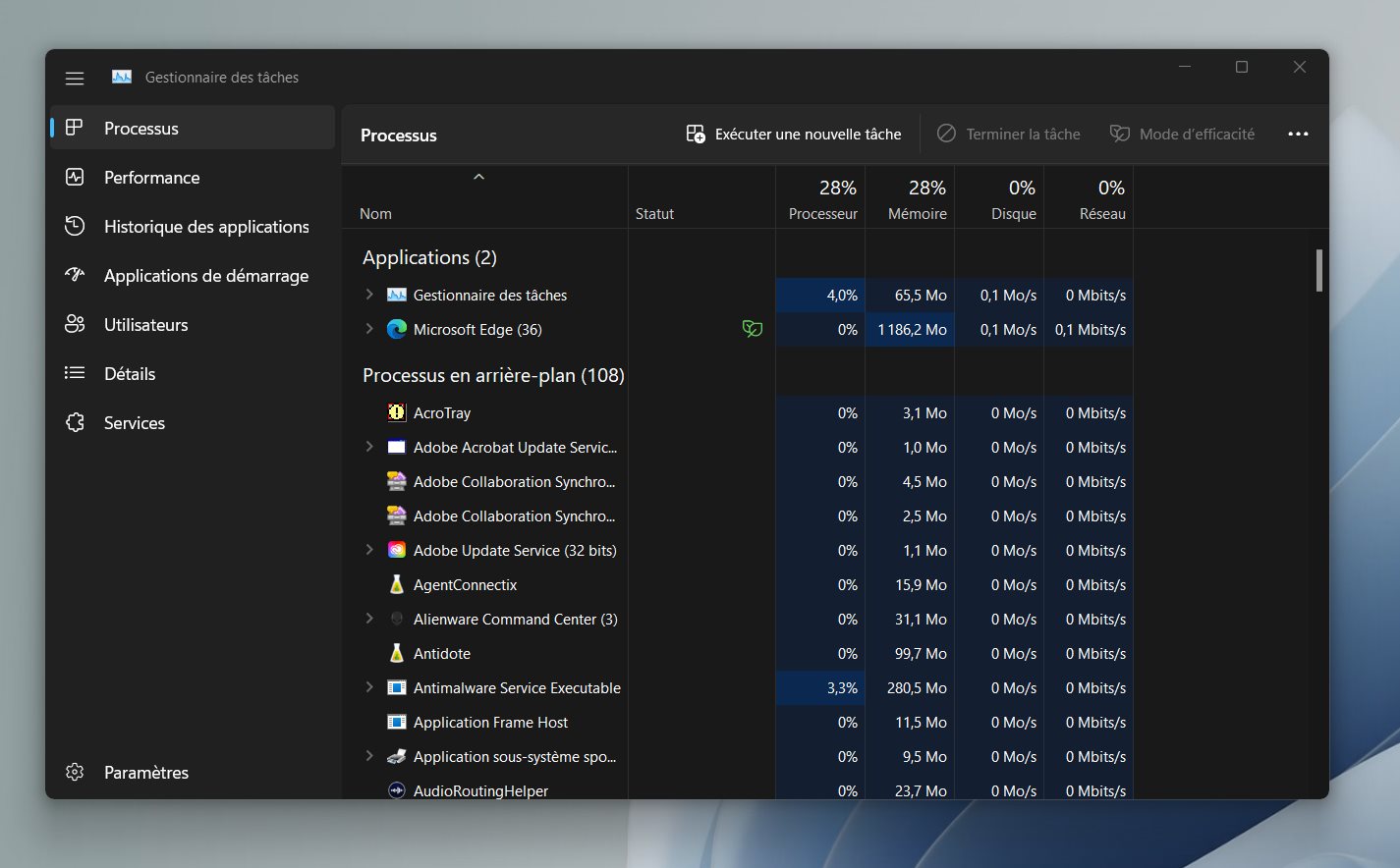Click the Paramètres gear icon

click(x=75, y=772)
